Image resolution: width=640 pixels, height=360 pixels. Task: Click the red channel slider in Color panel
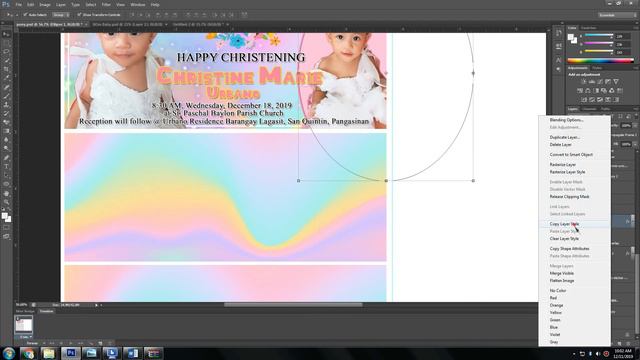tap(598, 36)
